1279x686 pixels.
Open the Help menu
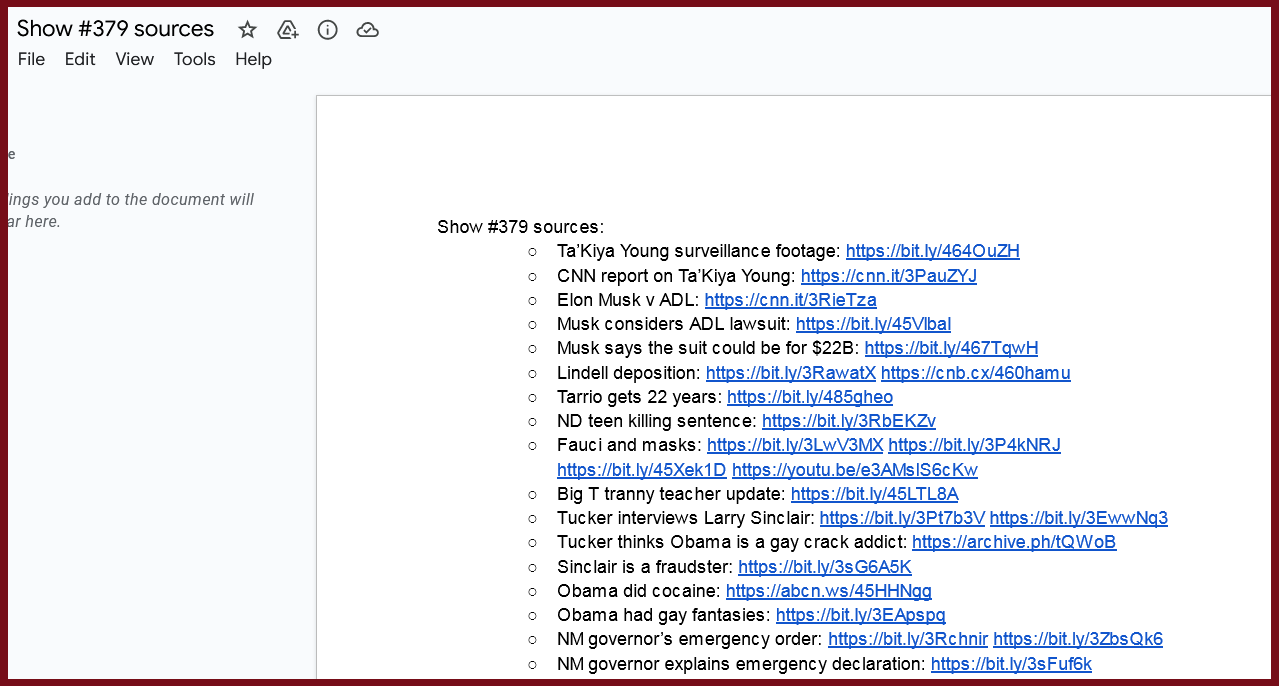(x=253, y=59)
